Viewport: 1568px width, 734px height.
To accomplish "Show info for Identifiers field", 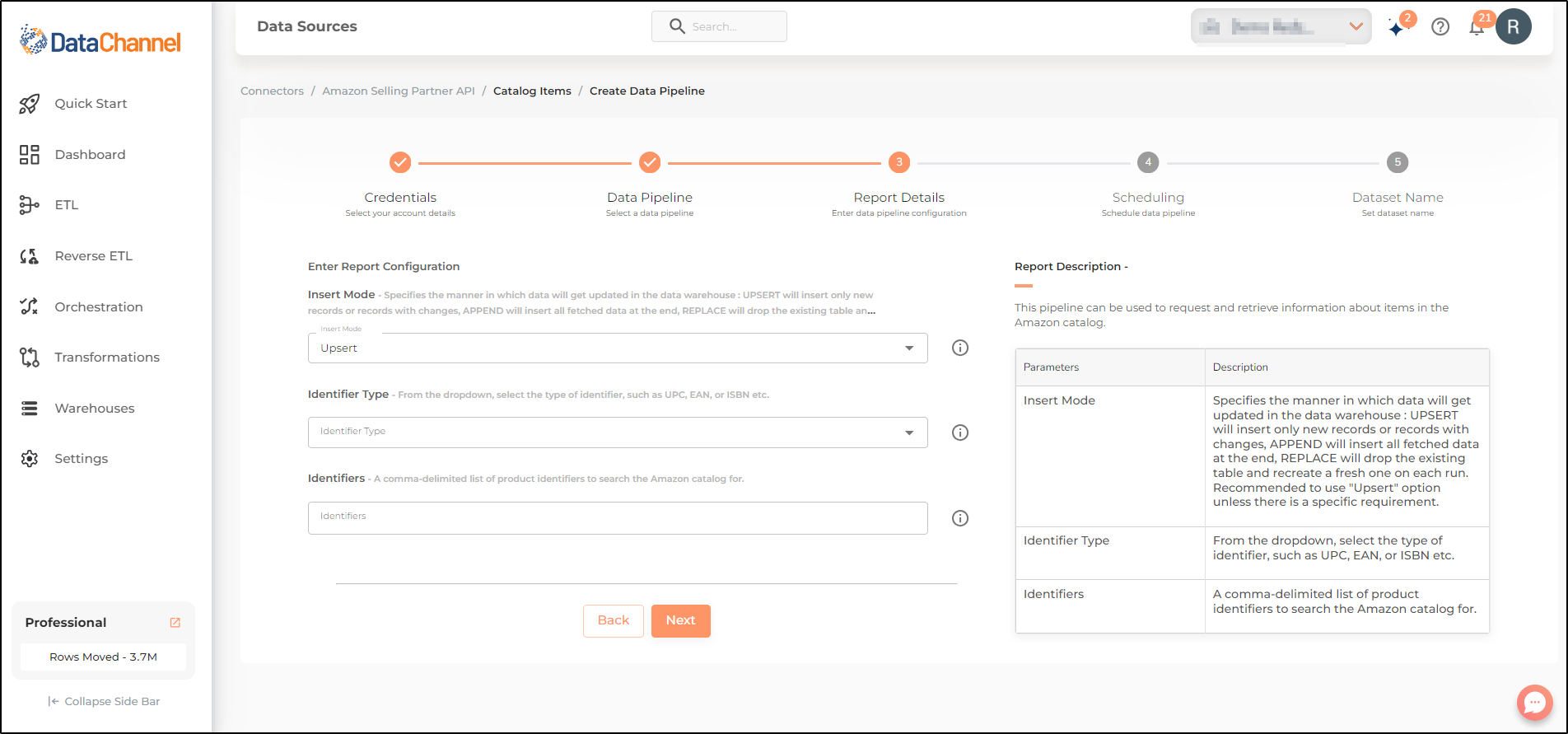I will pyautogui.click(x=960, y=518).
